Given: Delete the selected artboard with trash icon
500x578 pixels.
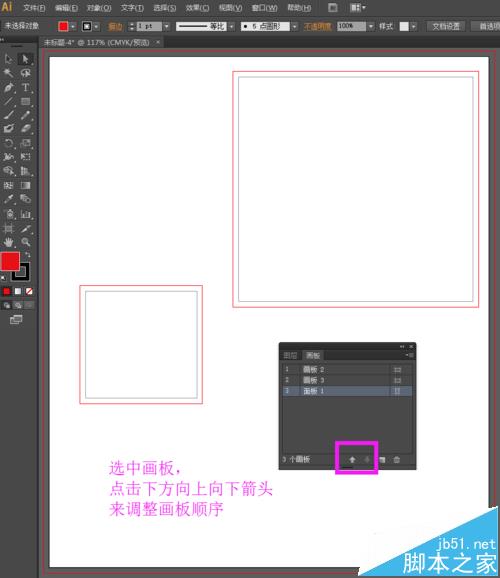Looking at the screenshot, I should point(397,460).
